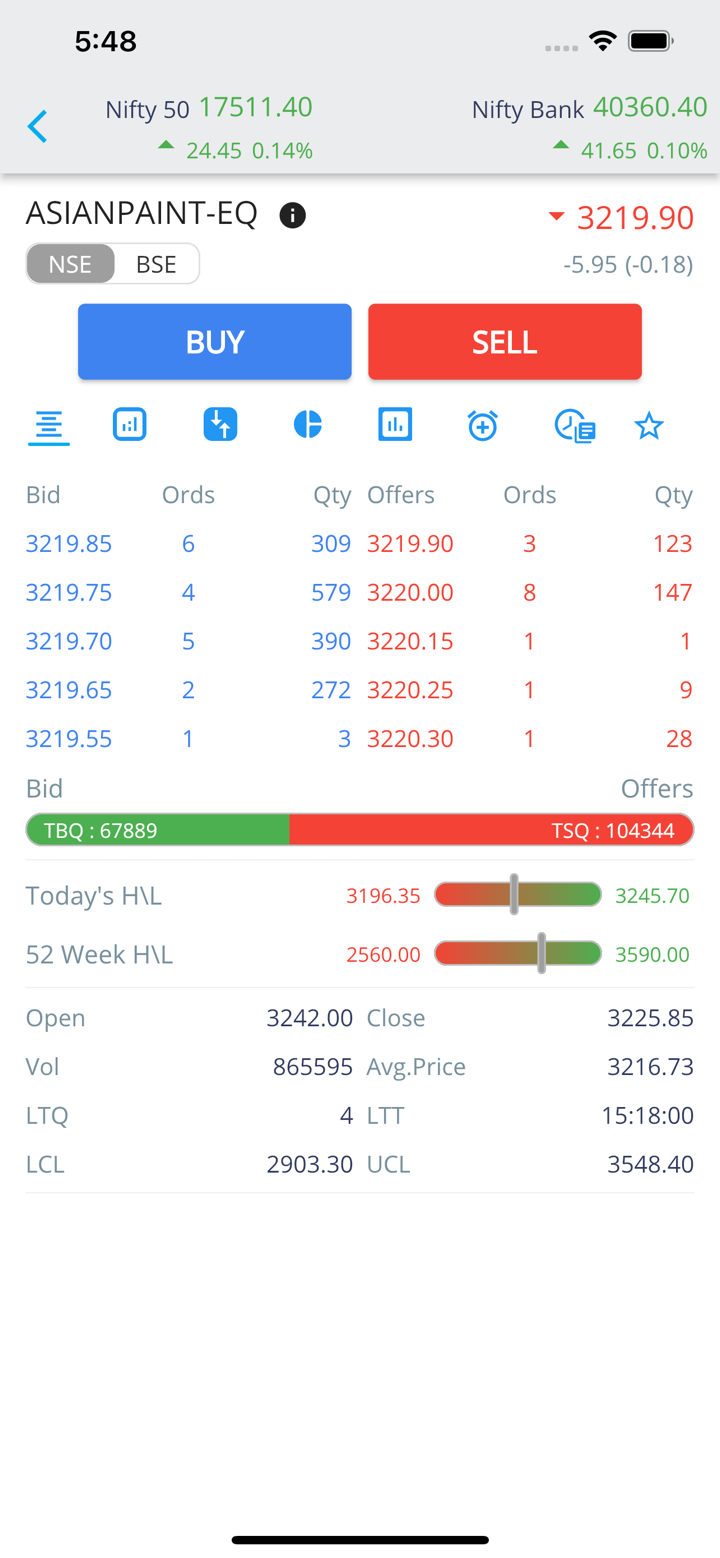Select the offer price 3220.00
Image resolution: width=720 pixels, height=1558 pixels.
[x=410, y=593]
